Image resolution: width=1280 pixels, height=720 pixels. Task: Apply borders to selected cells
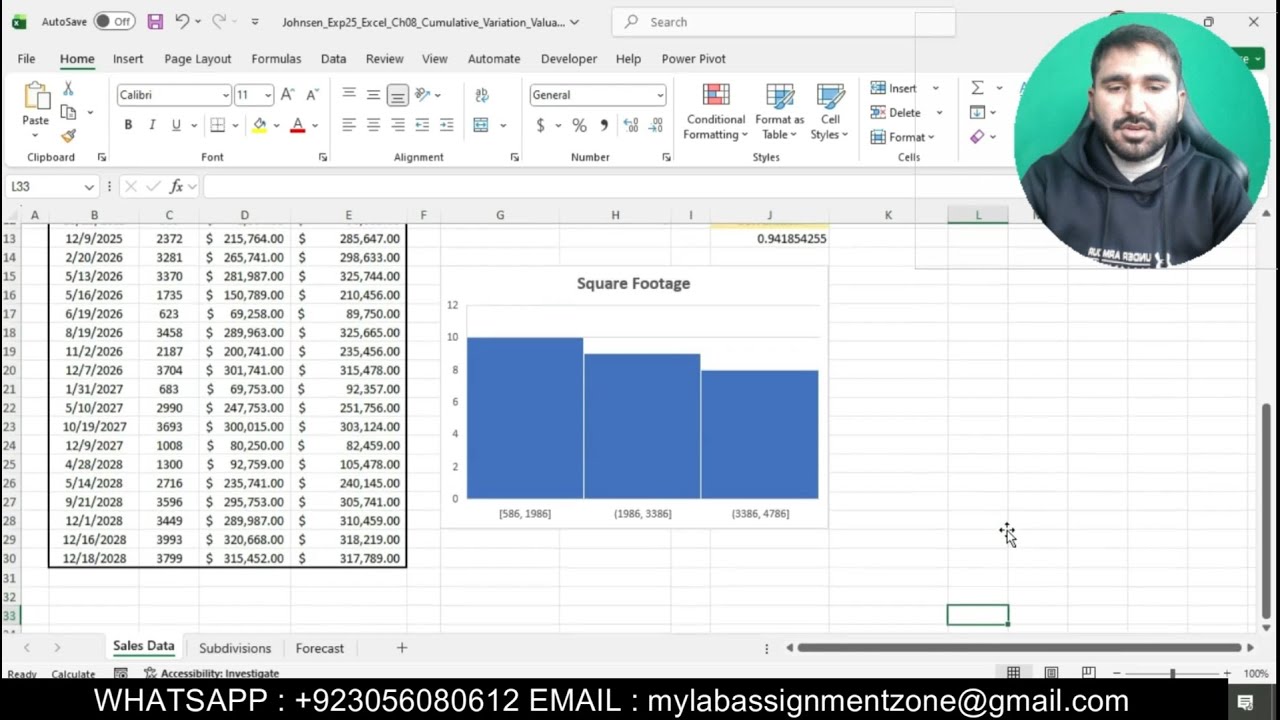tap(217, 125)
